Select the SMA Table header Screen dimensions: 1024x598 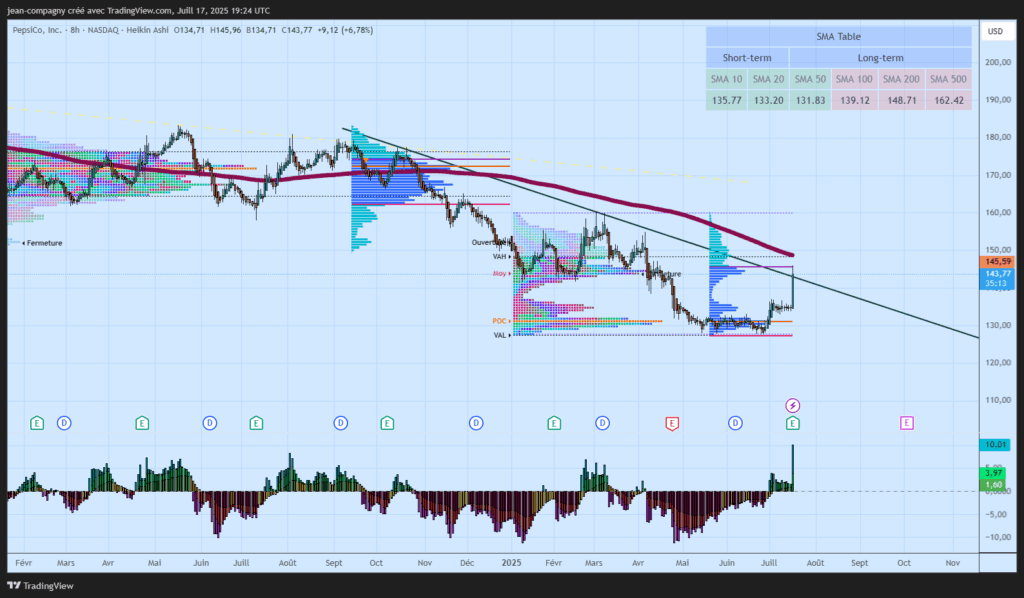(839, 36)
